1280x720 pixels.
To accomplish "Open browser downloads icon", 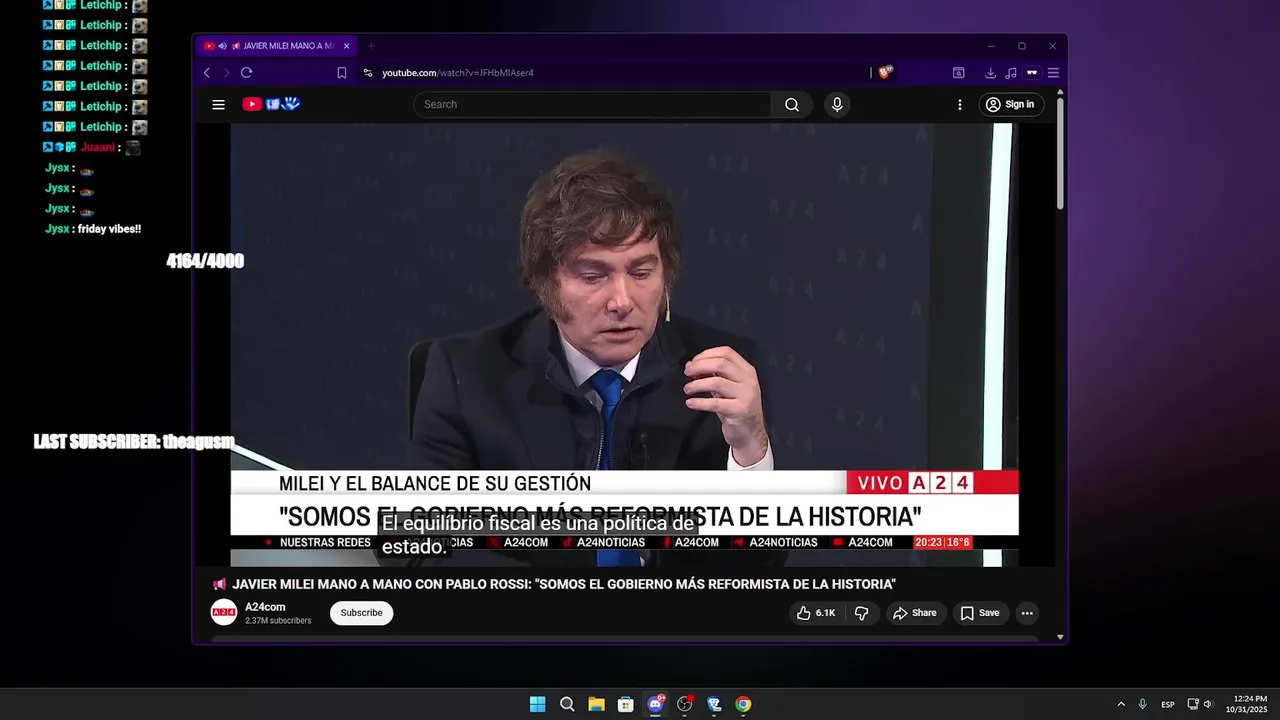I will [990, 72].
